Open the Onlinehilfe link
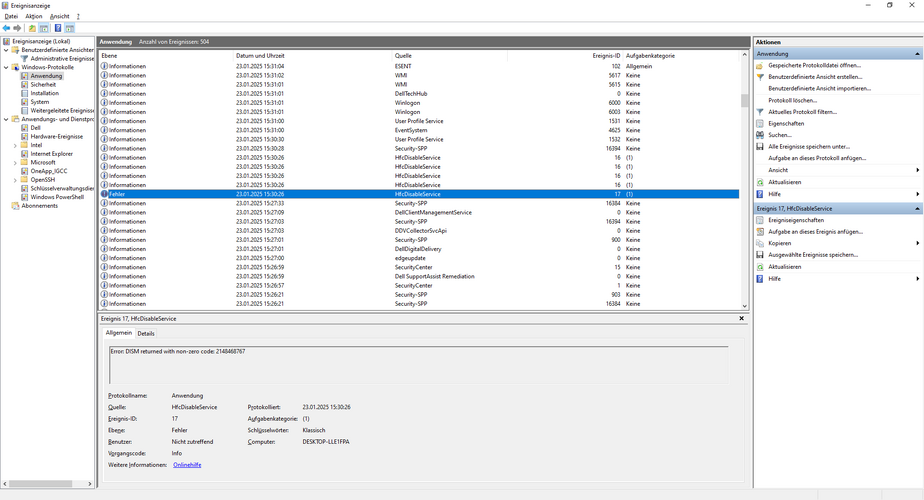924x500 pixels. click(187, 465)
